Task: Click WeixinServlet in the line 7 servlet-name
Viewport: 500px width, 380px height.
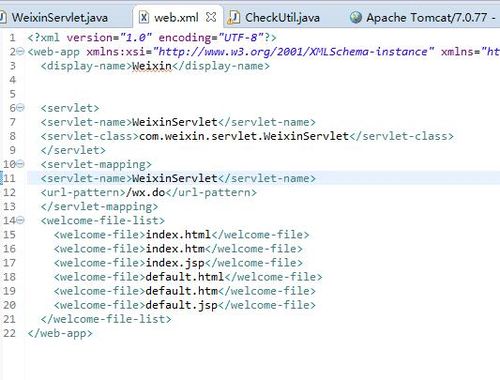Action: (175, 122)
